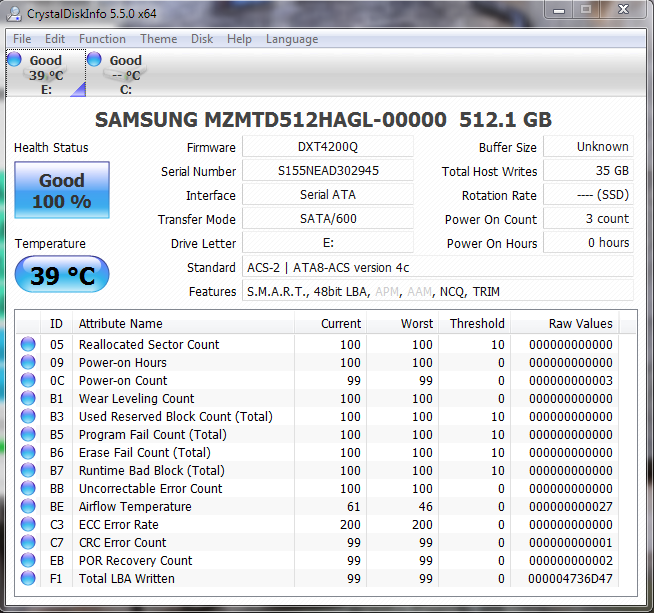Click status orb beside Airflow Temperature
654x613 pixels.
tap(28, 507)
